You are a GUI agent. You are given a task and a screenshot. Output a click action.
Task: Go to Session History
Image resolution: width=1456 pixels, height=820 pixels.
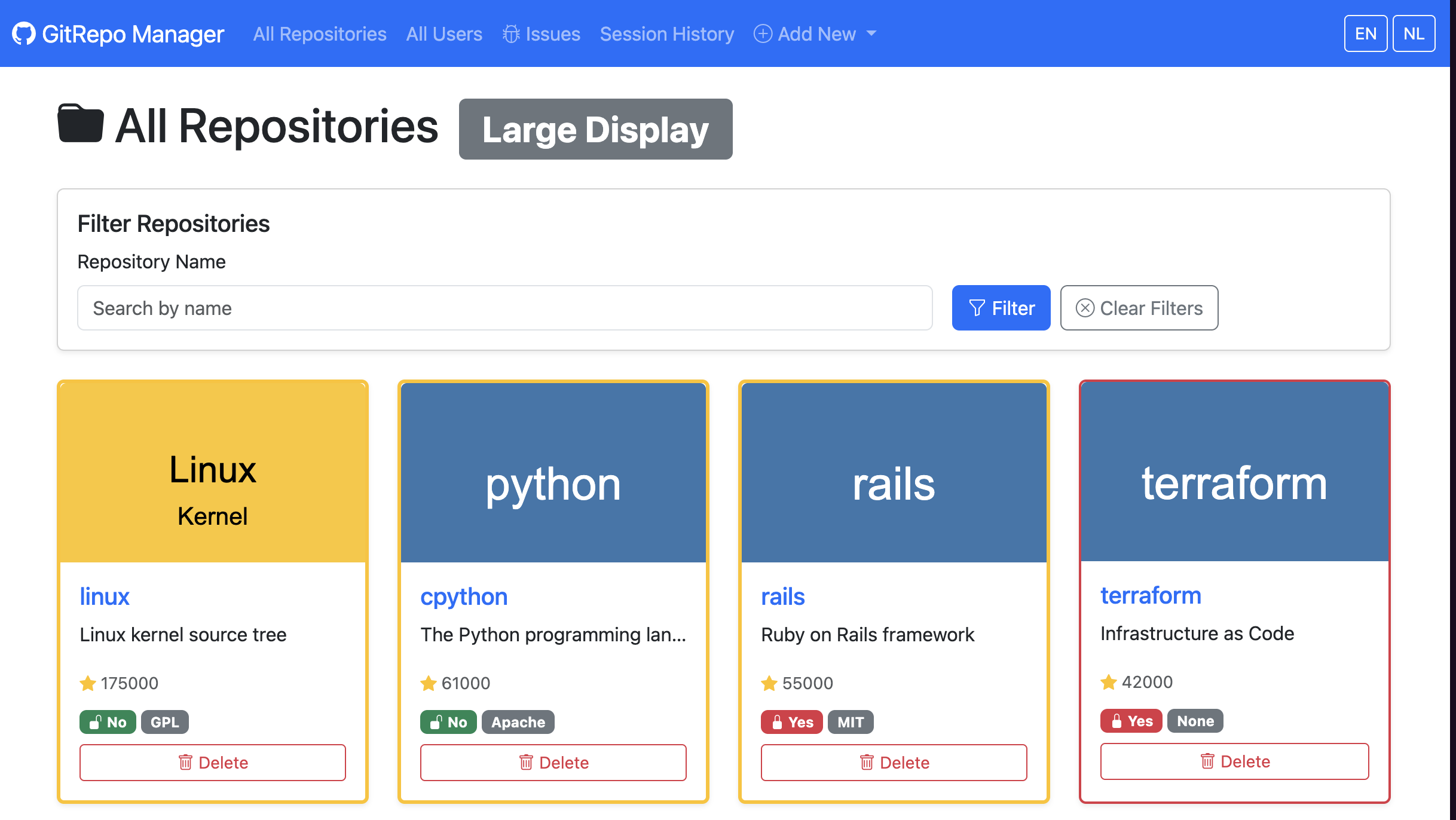coord(667,34)
